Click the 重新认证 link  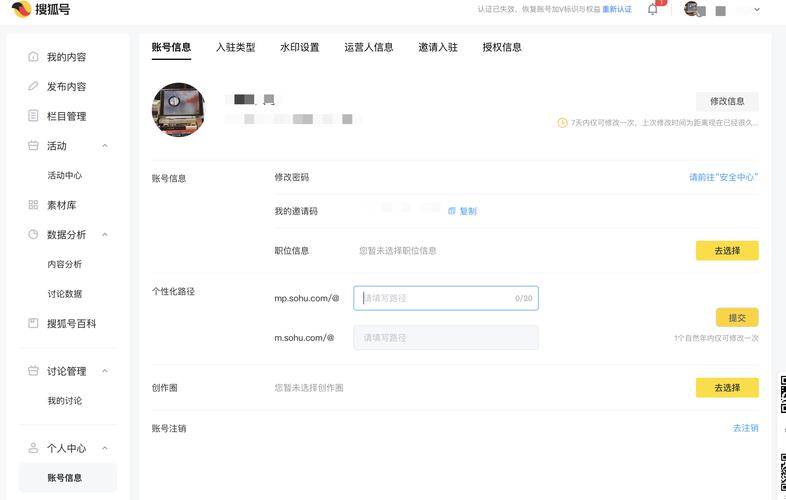(617, 9)
